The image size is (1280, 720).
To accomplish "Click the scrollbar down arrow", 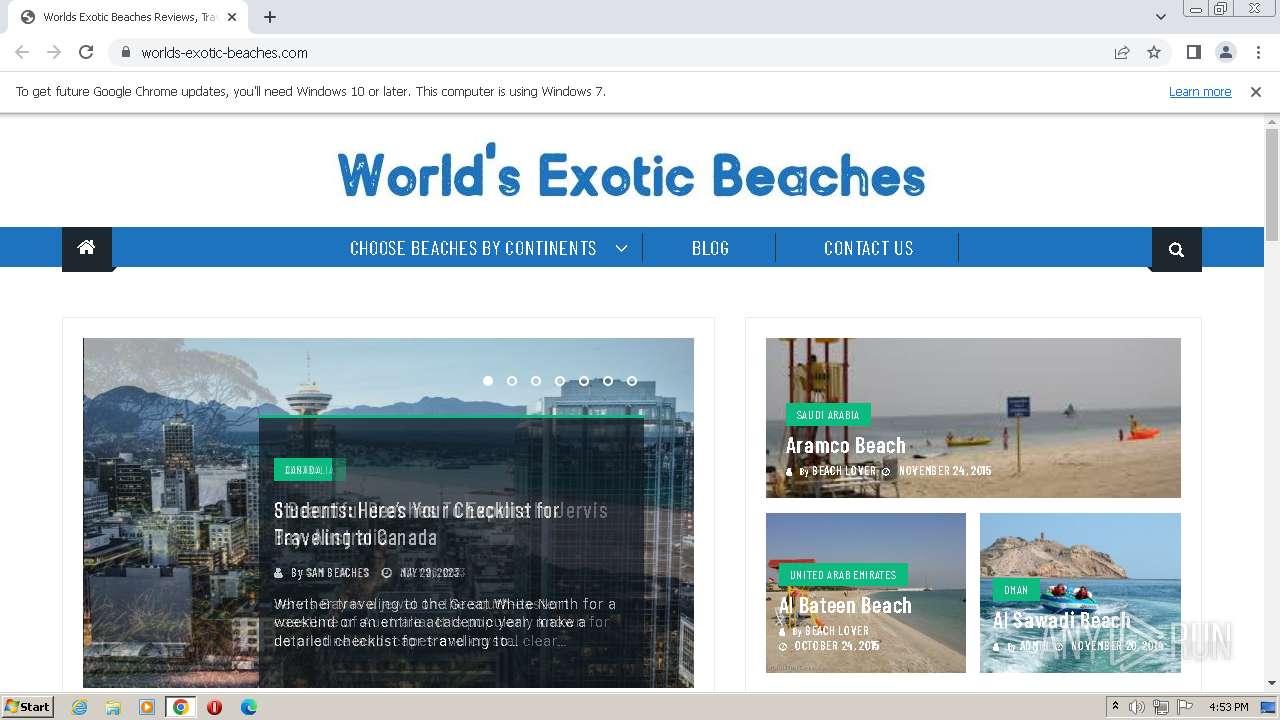I will [x=1272, y=683].
